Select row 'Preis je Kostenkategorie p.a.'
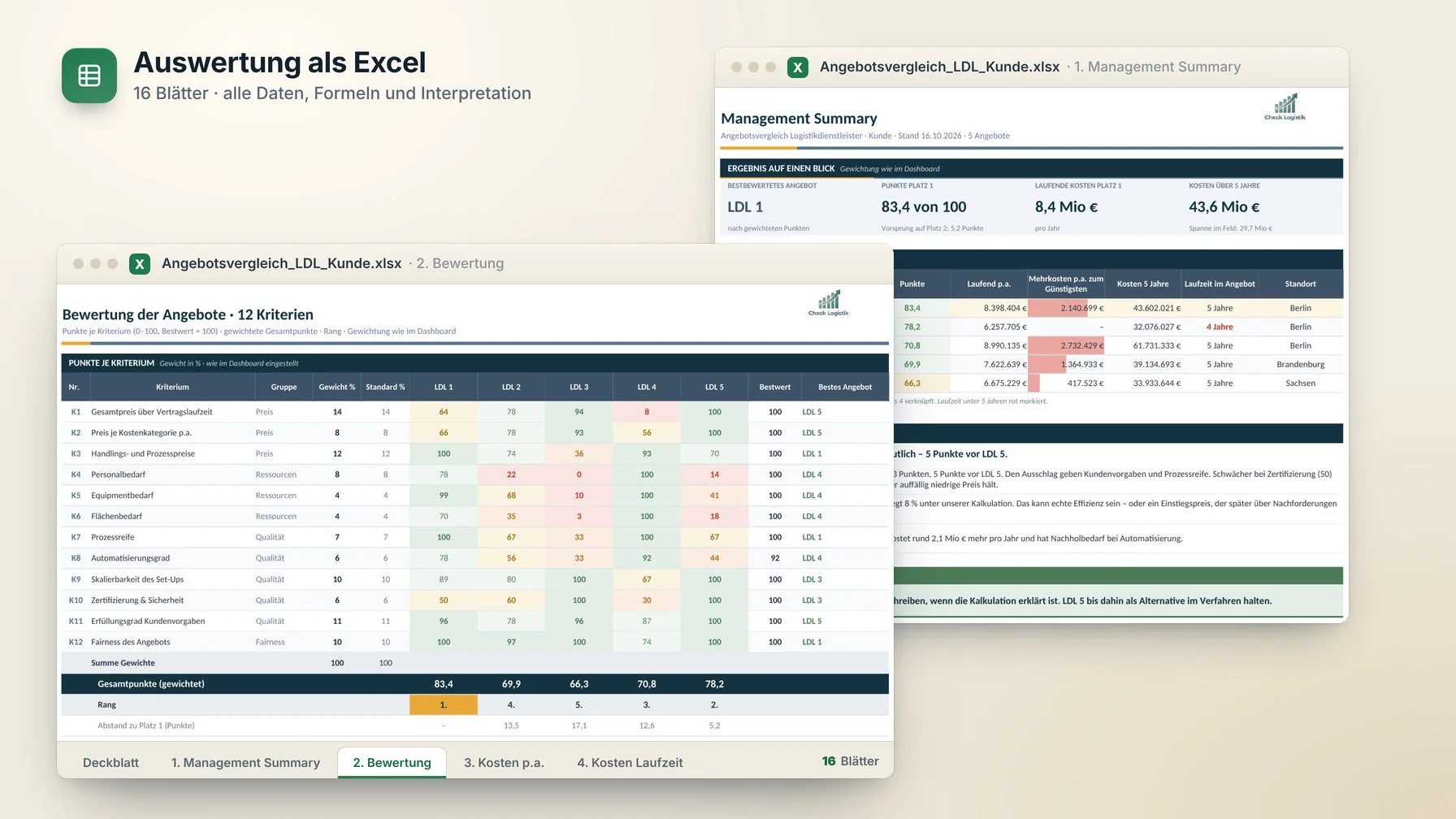Viewport: 1456px width, 819px height. [475, 433]
